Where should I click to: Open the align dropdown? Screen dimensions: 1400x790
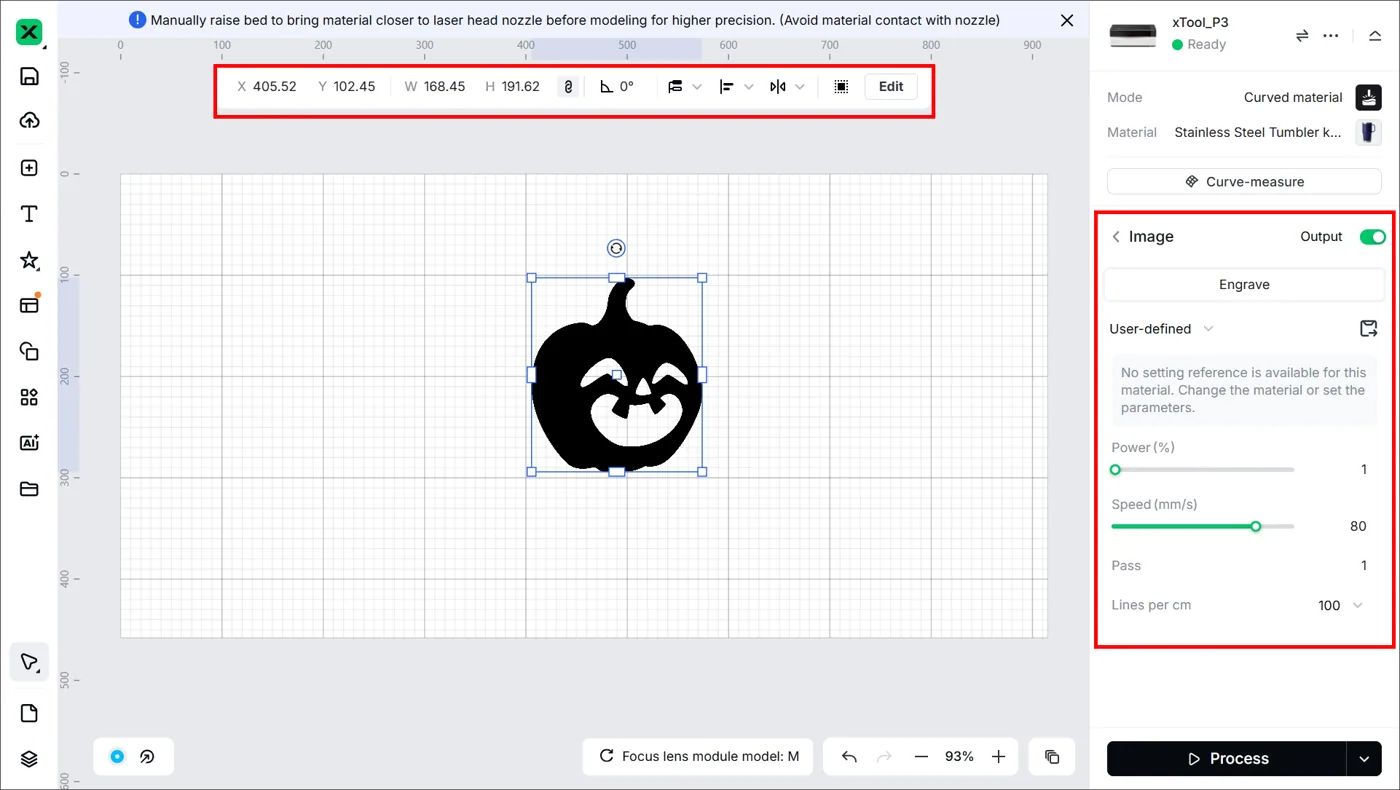737,87
